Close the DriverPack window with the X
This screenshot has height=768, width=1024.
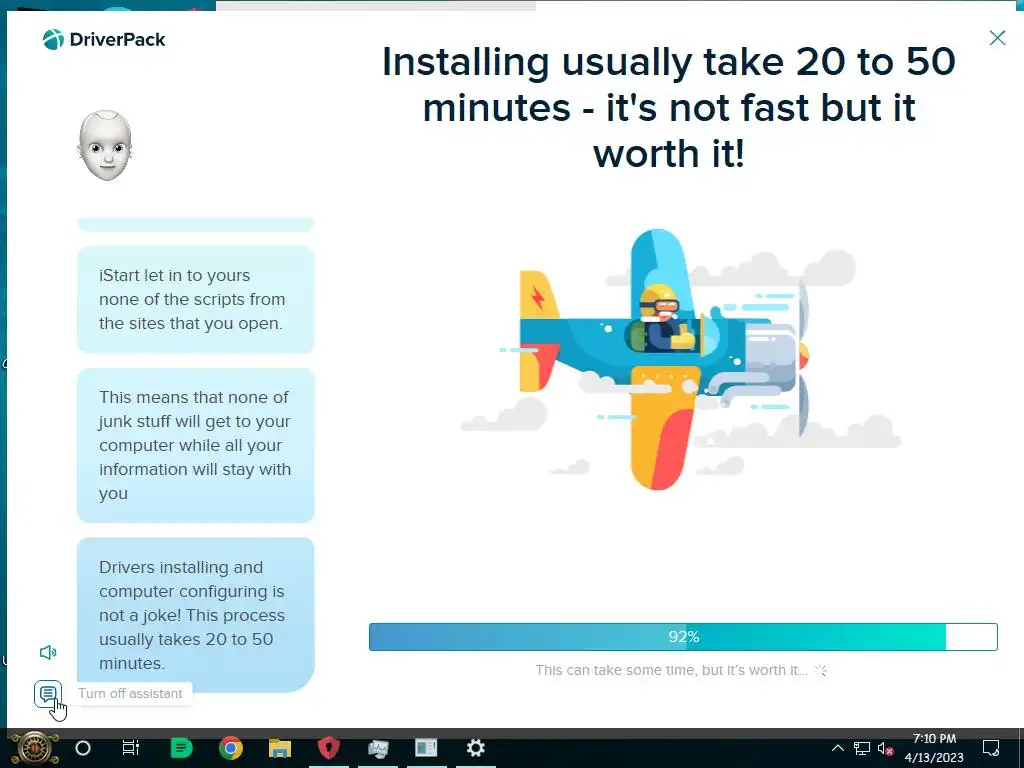[997, 38]
